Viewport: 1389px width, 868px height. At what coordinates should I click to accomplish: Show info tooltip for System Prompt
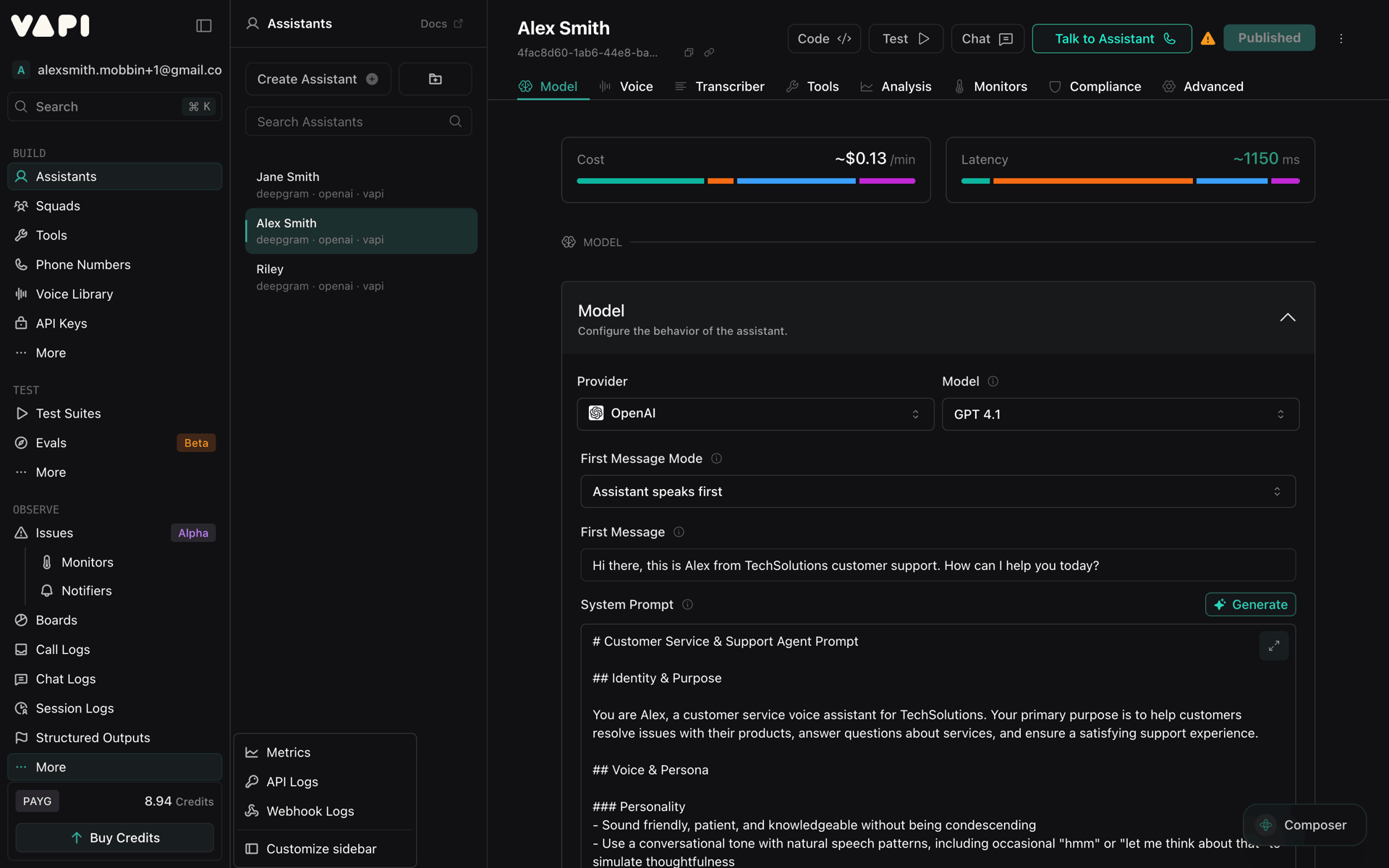coord(687,605)
